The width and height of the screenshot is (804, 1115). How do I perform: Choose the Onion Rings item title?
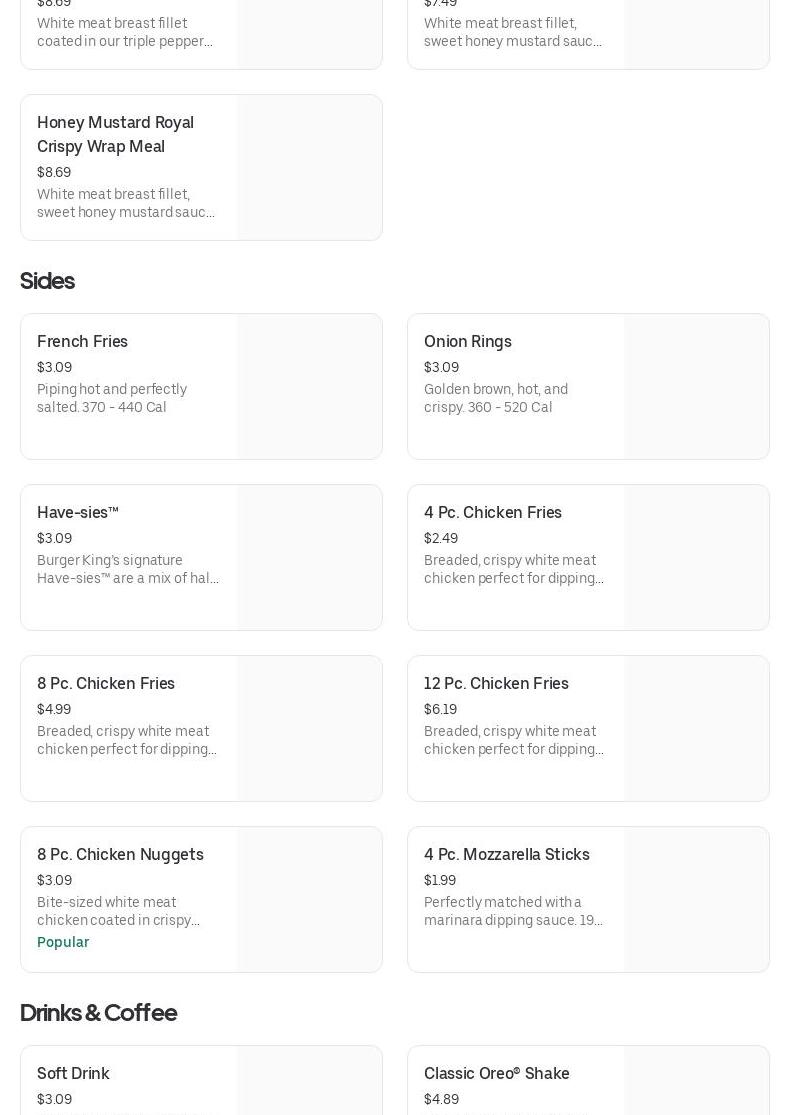(x=467, y=342)
